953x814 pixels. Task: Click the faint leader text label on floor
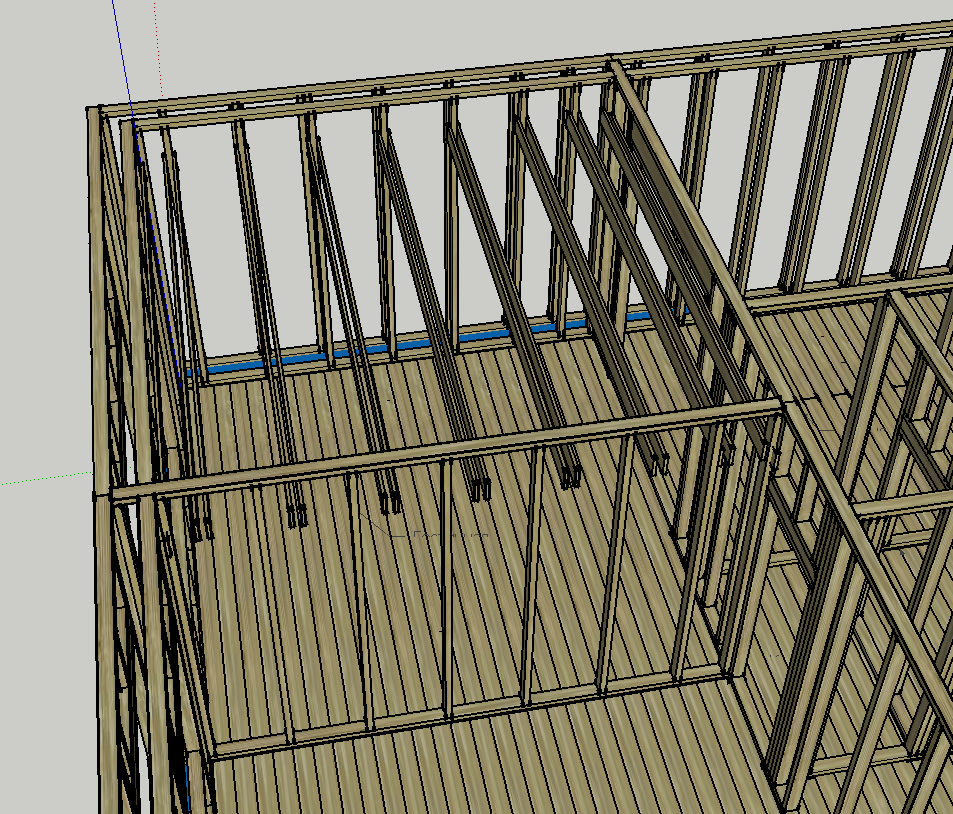(450, 534)
